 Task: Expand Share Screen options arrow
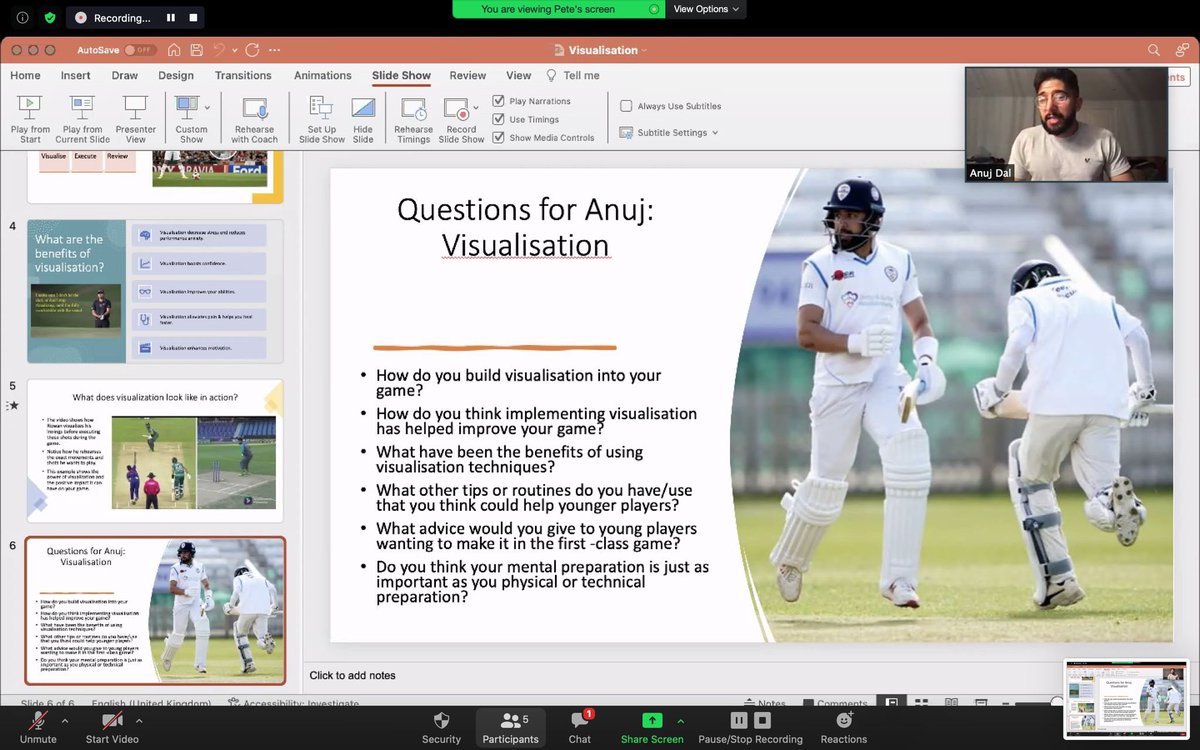(x=680, y=720)
